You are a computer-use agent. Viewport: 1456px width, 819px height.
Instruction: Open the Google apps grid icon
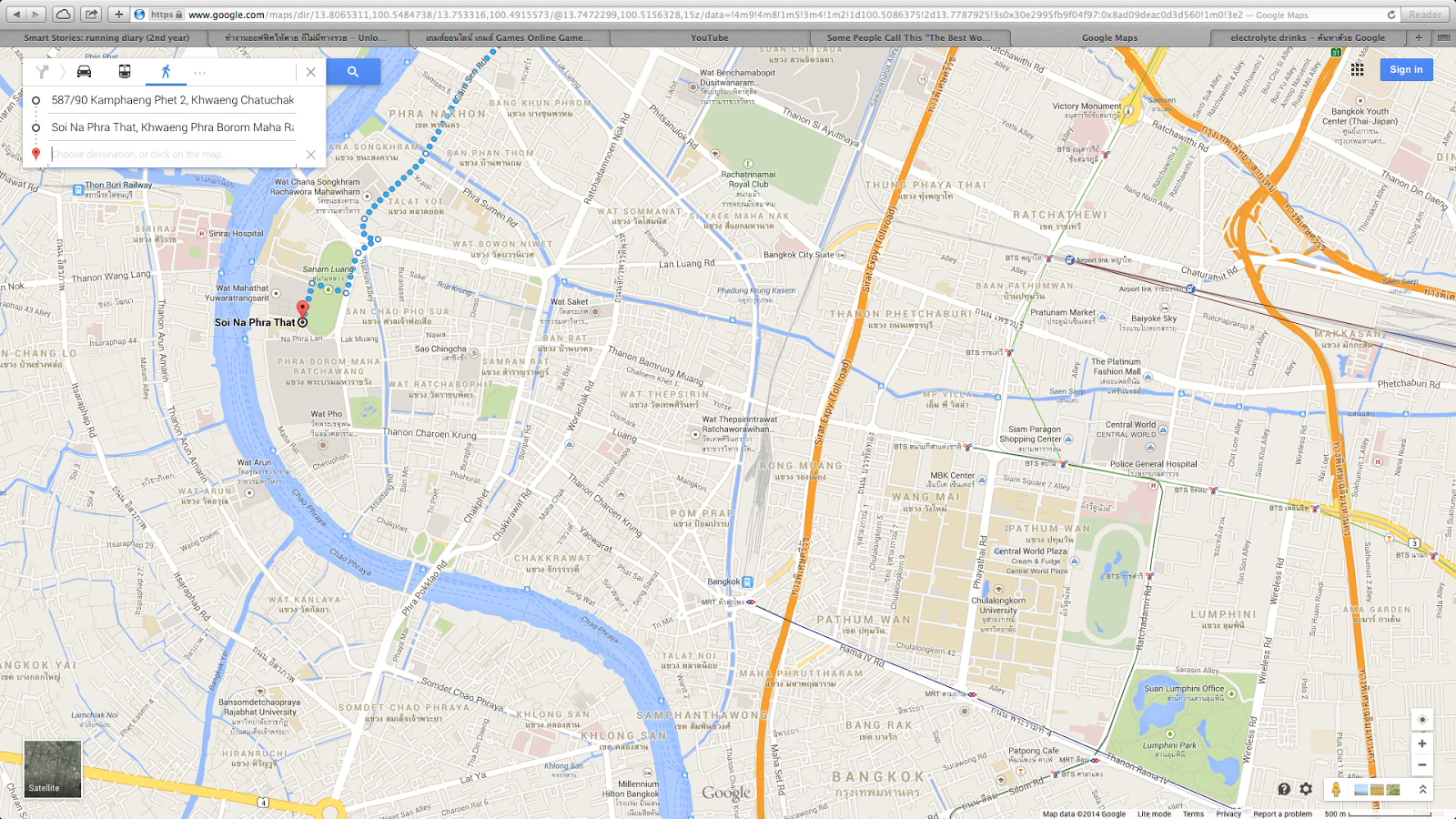click(1357, 68)
